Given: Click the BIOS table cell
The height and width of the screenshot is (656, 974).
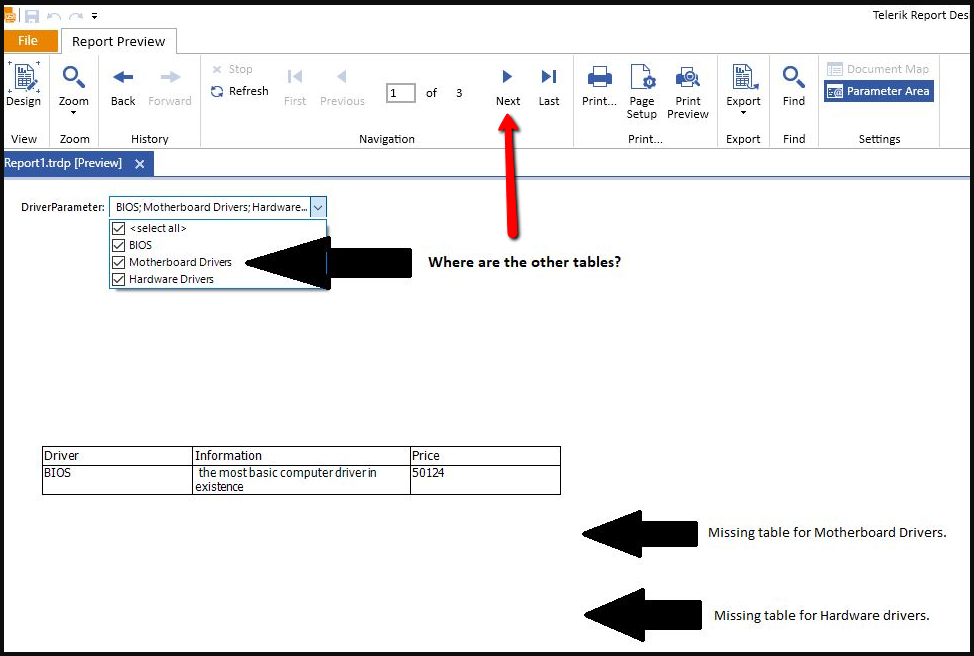Looking at the screenshot, I should click(117, 480).
